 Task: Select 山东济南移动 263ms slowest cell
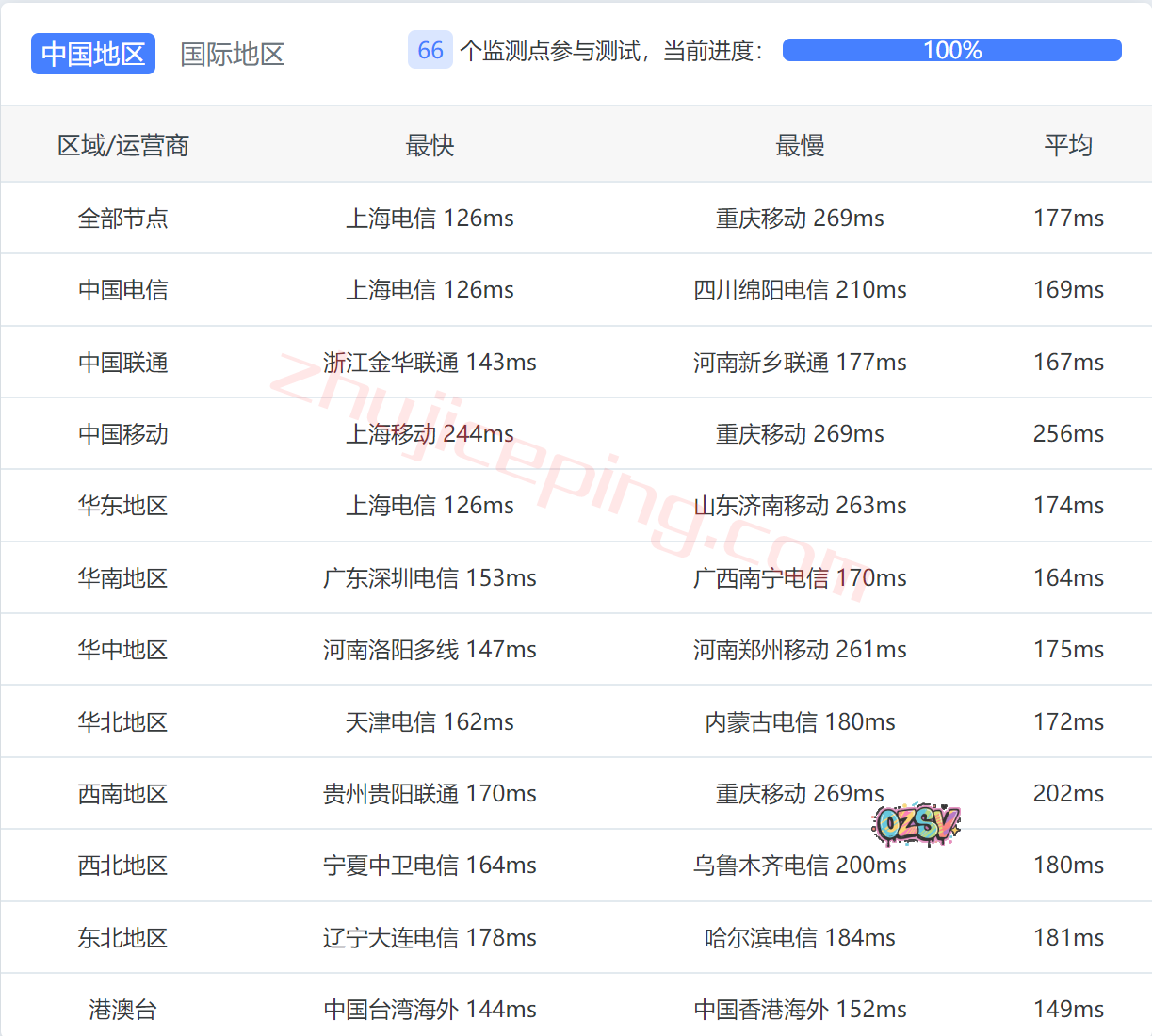coord(800,506)
